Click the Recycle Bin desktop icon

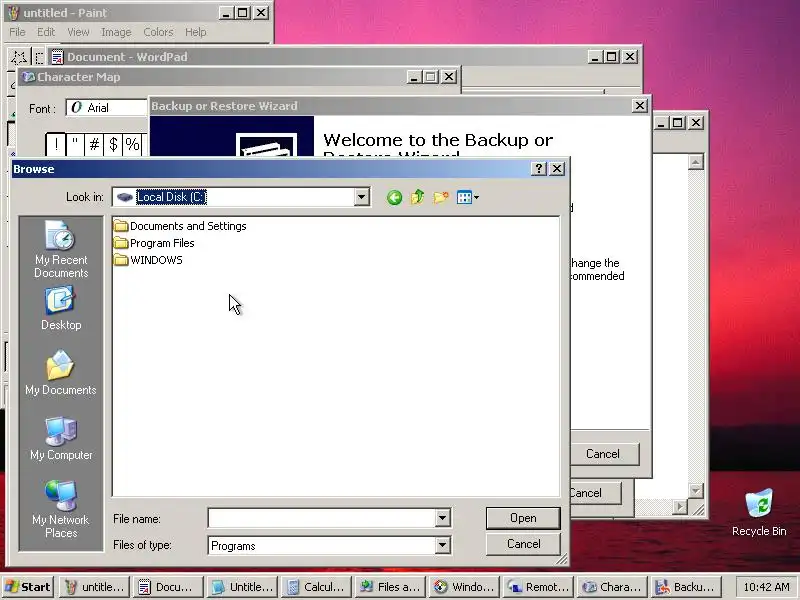759,512
